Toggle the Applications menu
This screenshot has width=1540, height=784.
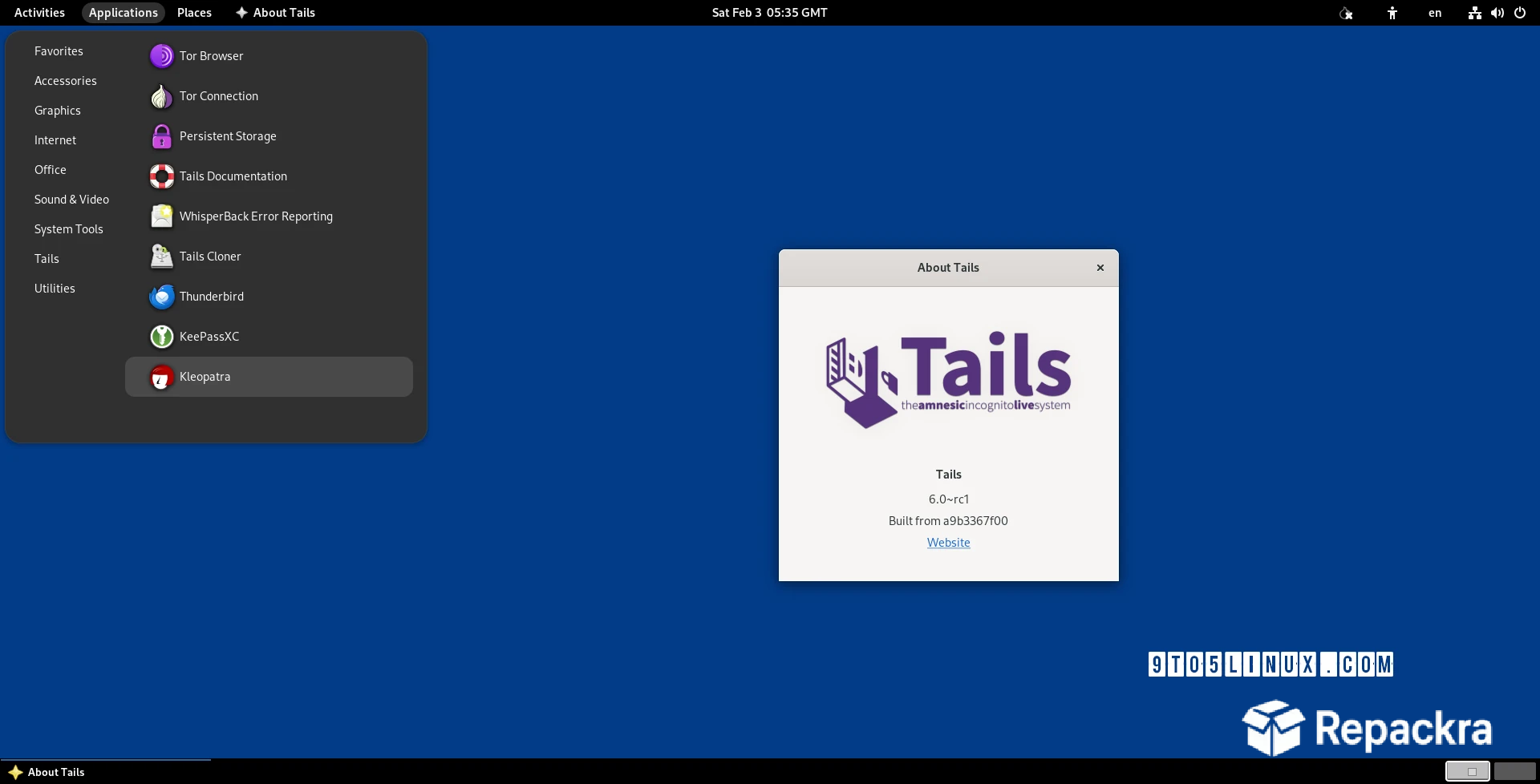tap(123, 13)
